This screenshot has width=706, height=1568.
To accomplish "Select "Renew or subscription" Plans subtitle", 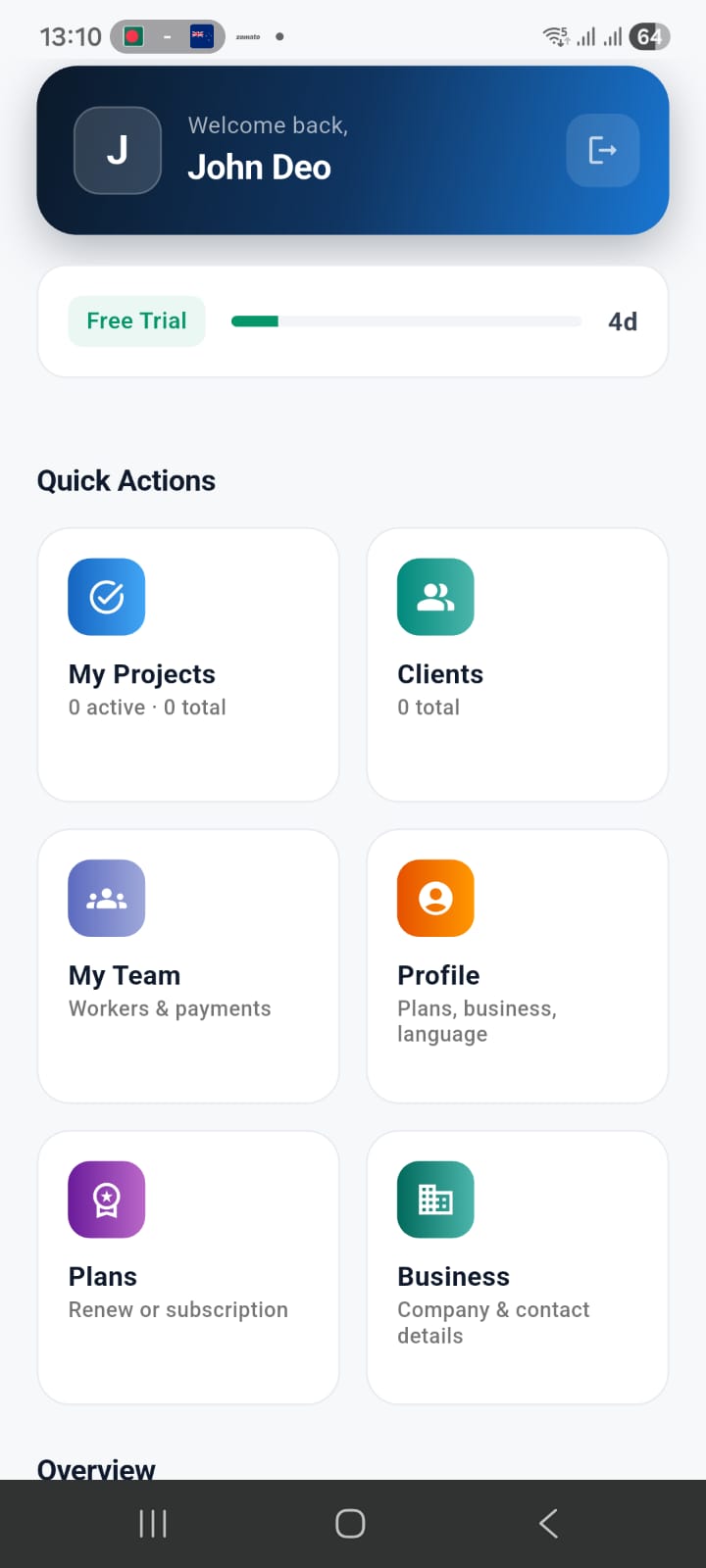I will pos(178,1310).
